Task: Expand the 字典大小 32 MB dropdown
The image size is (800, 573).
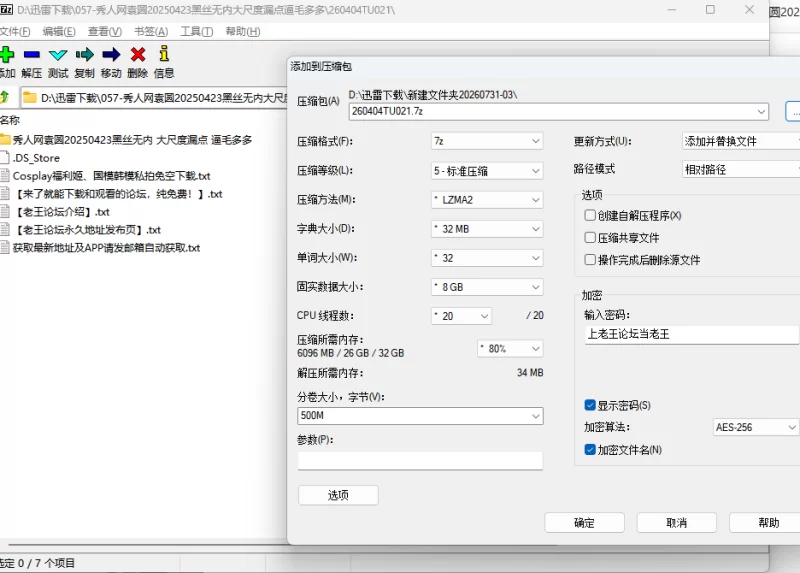Action: tap(487, 229)
